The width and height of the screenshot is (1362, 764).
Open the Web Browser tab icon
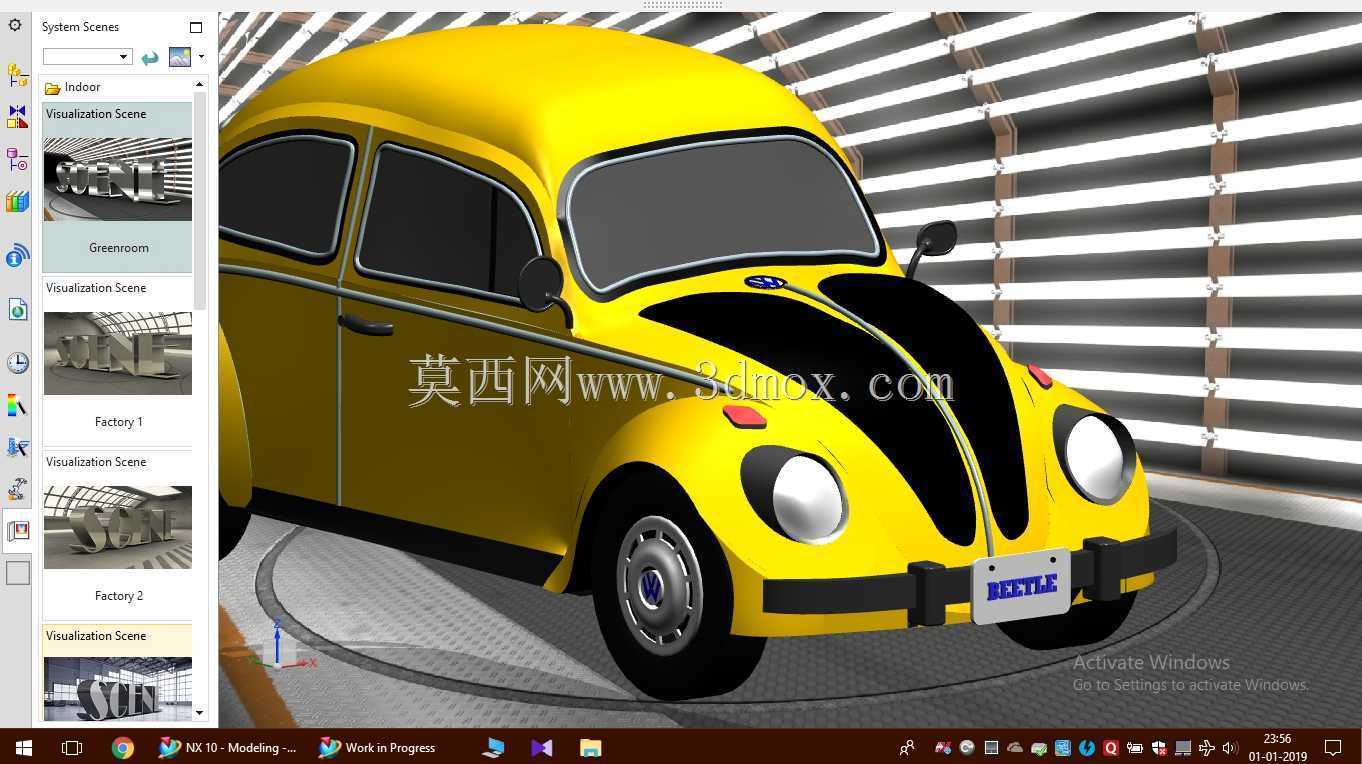point(17,310)
